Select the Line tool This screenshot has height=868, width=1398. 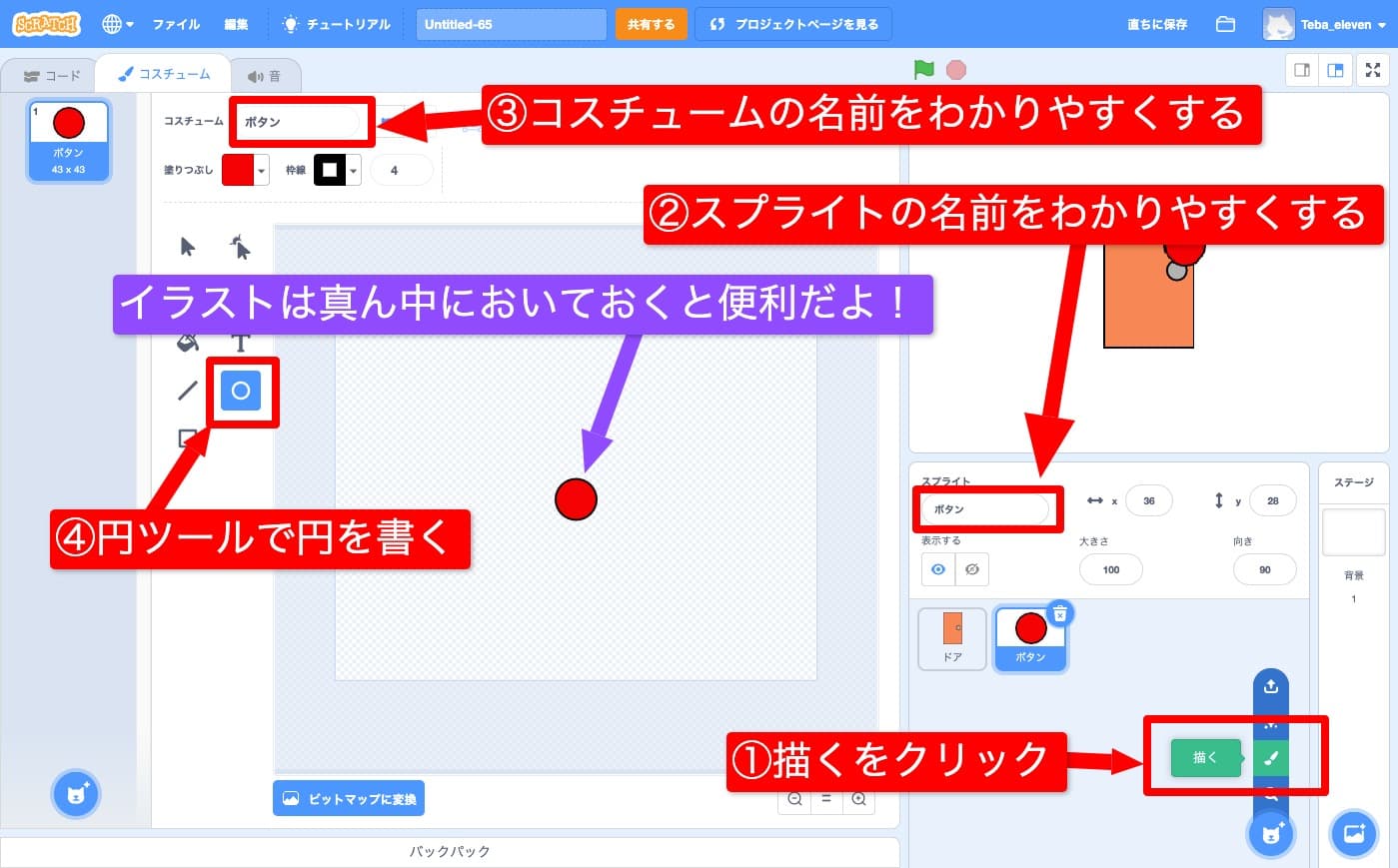click(186, 392)
